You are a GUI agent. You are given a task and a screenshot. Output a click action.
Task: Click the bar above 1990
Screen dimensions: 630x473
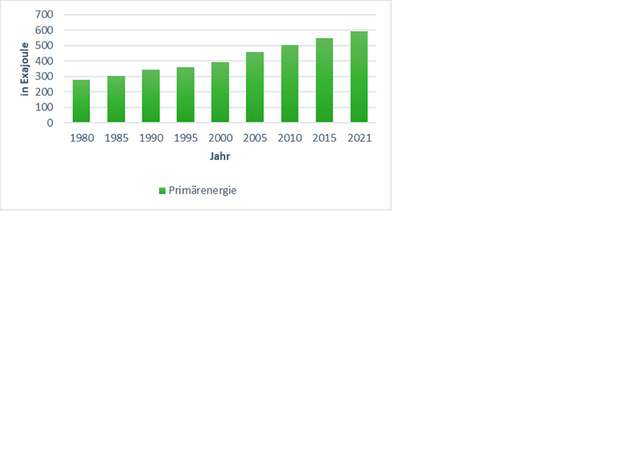pos(151,96)
